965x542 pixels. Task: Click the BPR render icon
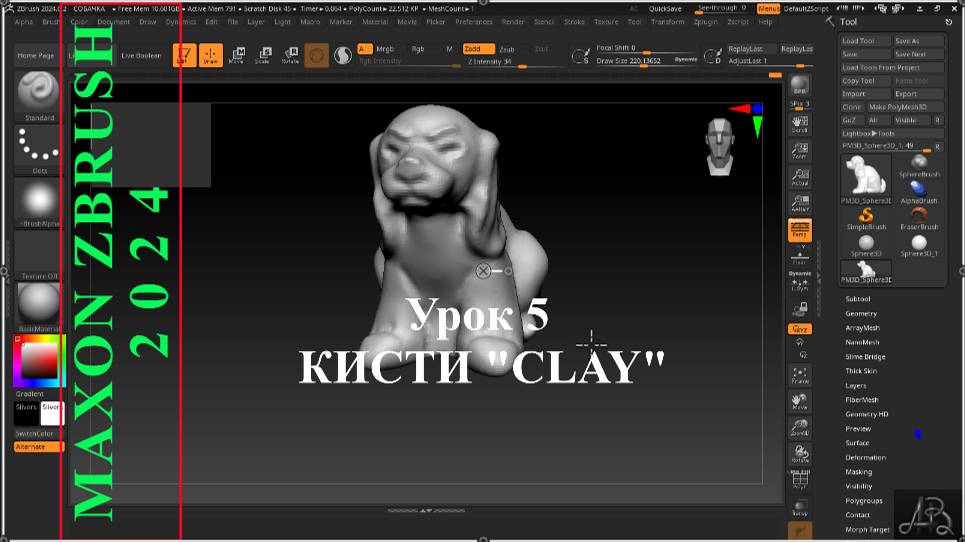(799, 86)
